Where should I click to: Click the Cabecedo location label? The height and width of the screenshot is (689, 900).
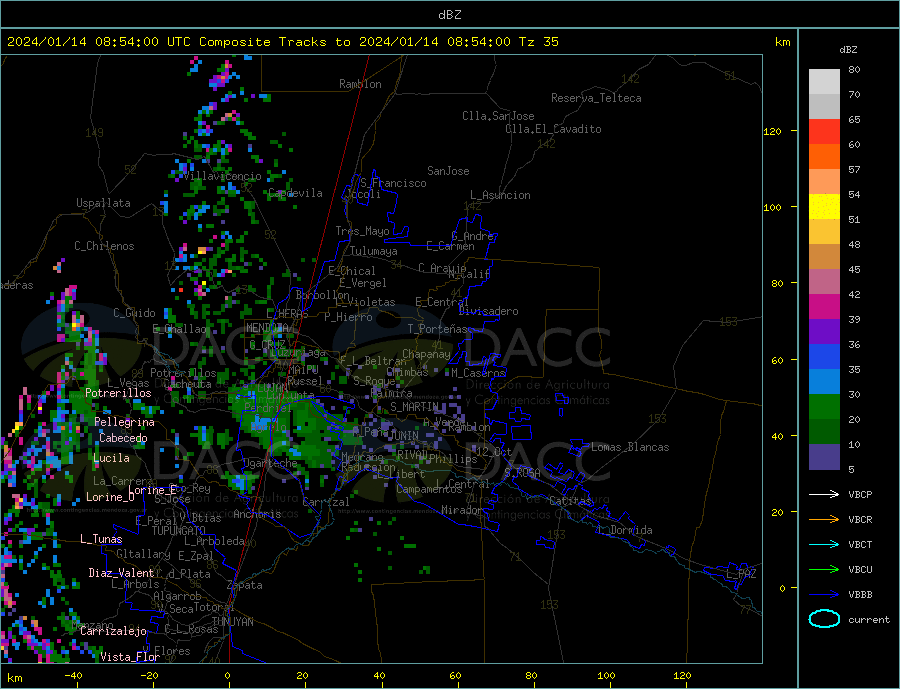[123, 438]
